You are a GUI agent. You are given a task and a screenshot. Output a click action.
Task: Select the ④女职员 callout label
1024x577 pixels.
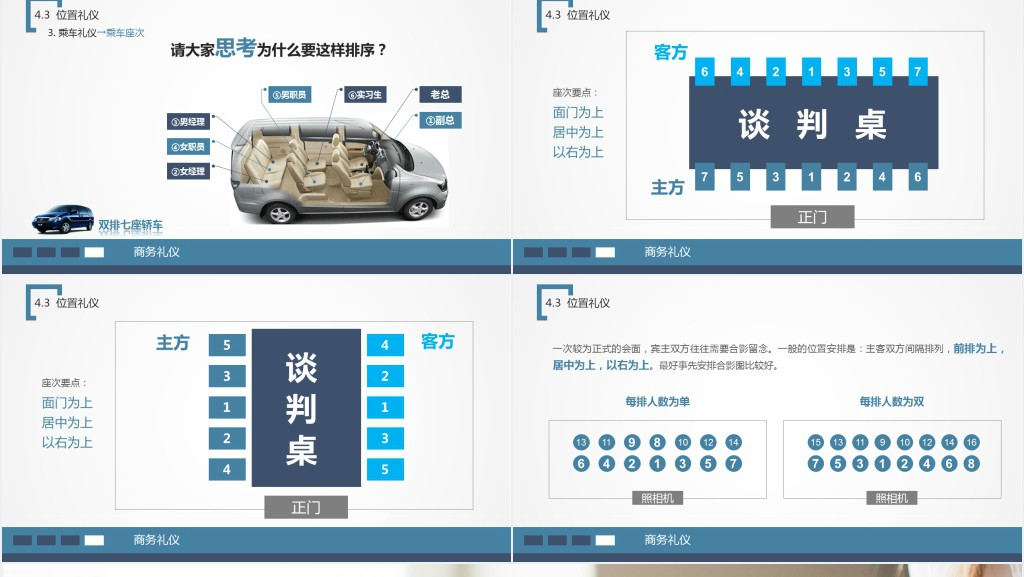[x=188, y=147]
